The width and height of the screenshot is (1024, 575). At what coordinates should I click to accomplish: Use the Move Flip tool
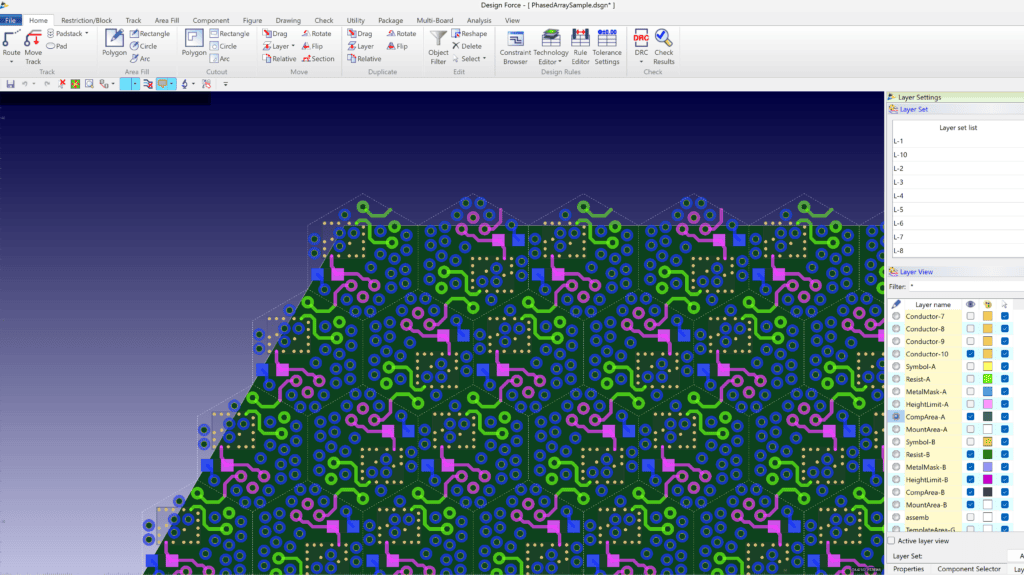click(312, 46)
